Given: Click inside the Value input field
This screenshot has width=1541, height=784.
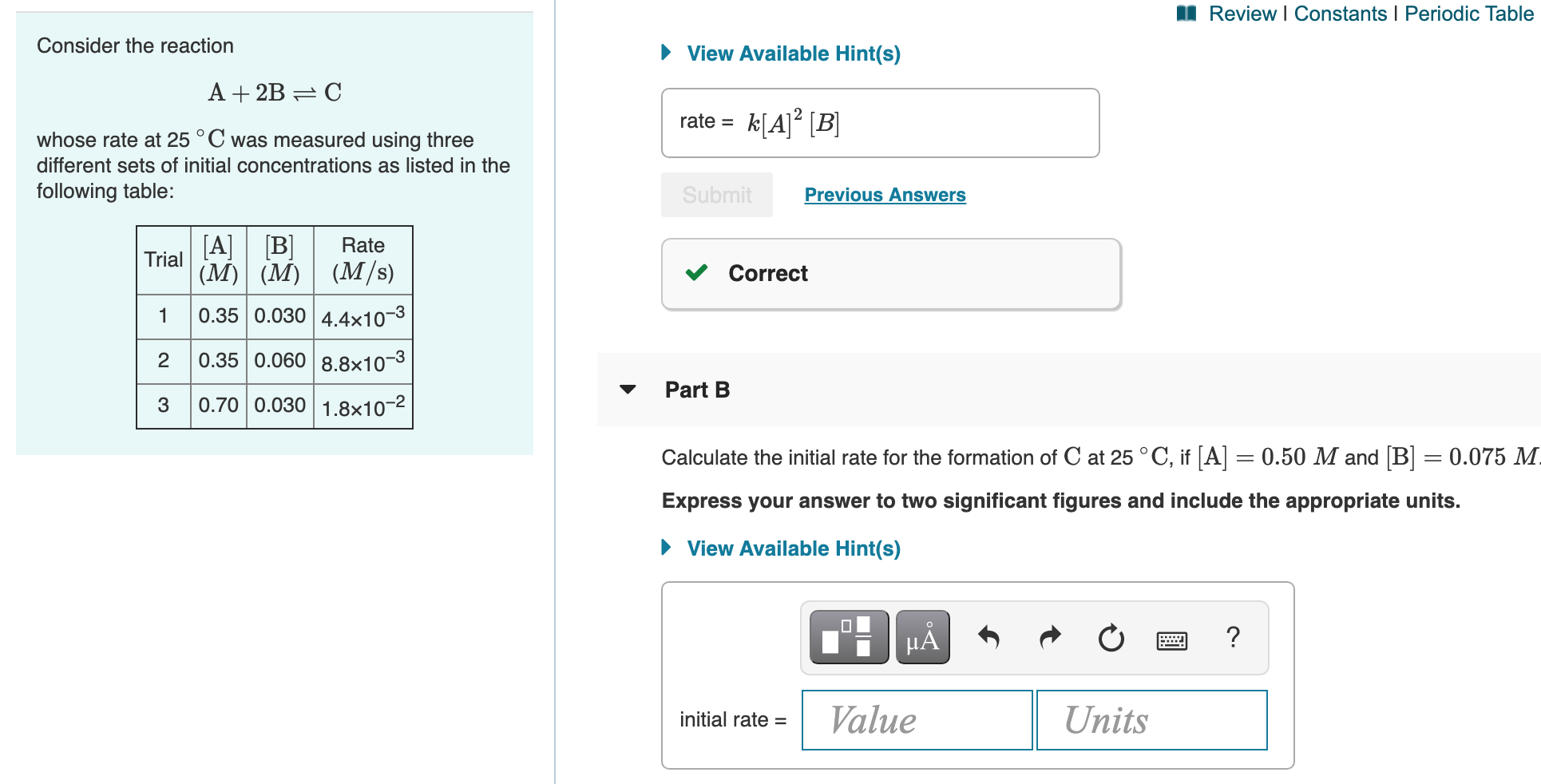Looking at the screenshot, I should pyautogui.click(x=916, y=719).
